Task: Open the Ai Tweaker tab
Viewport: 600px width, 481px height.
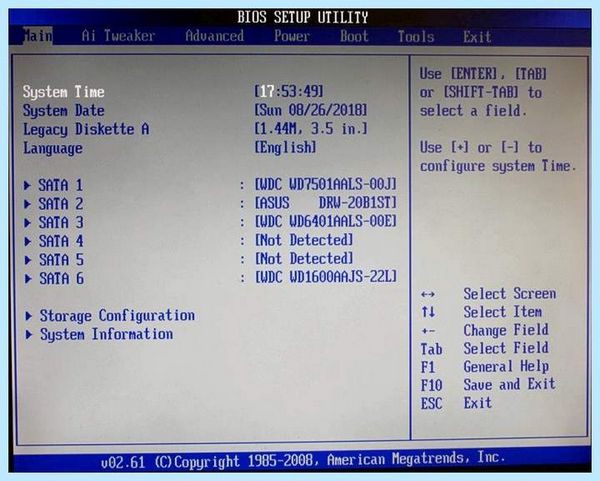Action: pos(118,36)
